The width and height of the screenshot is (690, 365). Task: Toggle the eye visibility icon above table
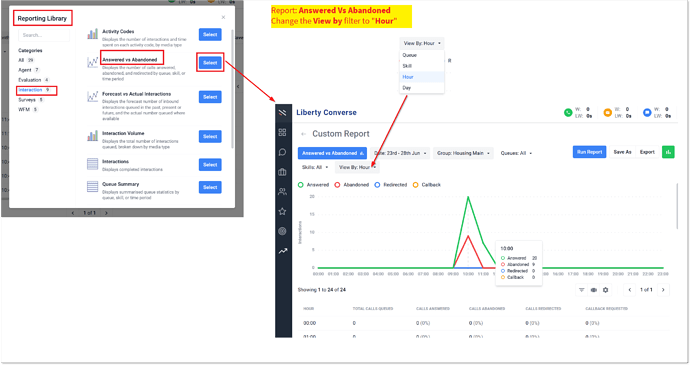[x=594, y=290]
